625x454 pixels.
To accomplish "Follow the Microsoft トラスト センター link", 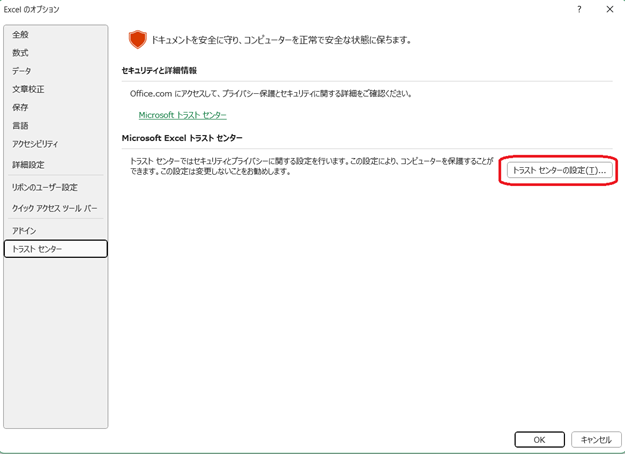I will [183, 115].
